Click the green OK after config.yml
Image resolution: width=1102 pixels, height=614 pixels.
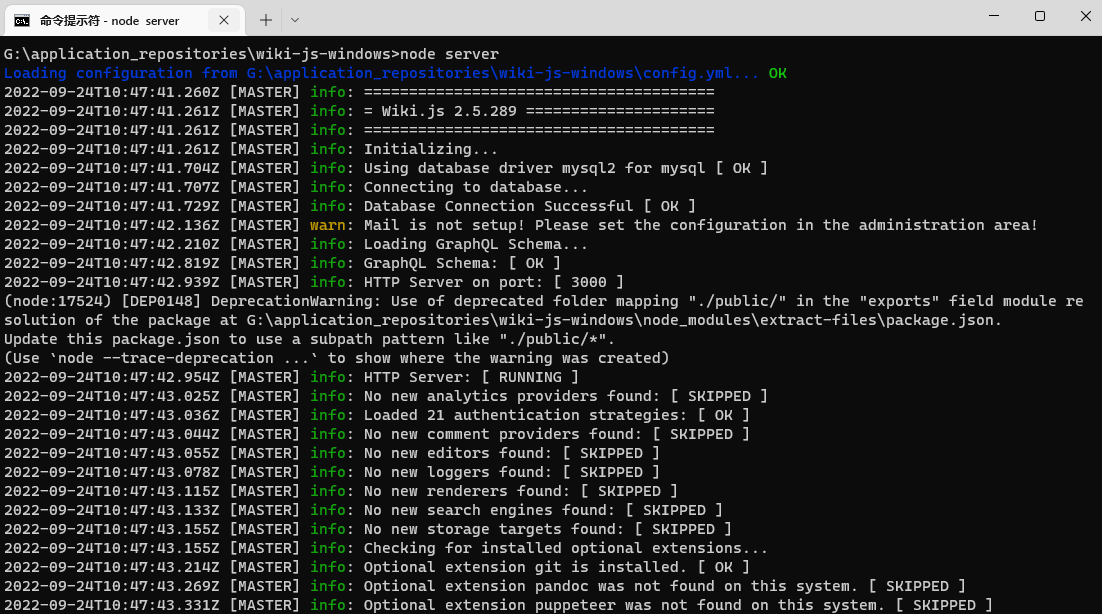[x=777, y=73]
